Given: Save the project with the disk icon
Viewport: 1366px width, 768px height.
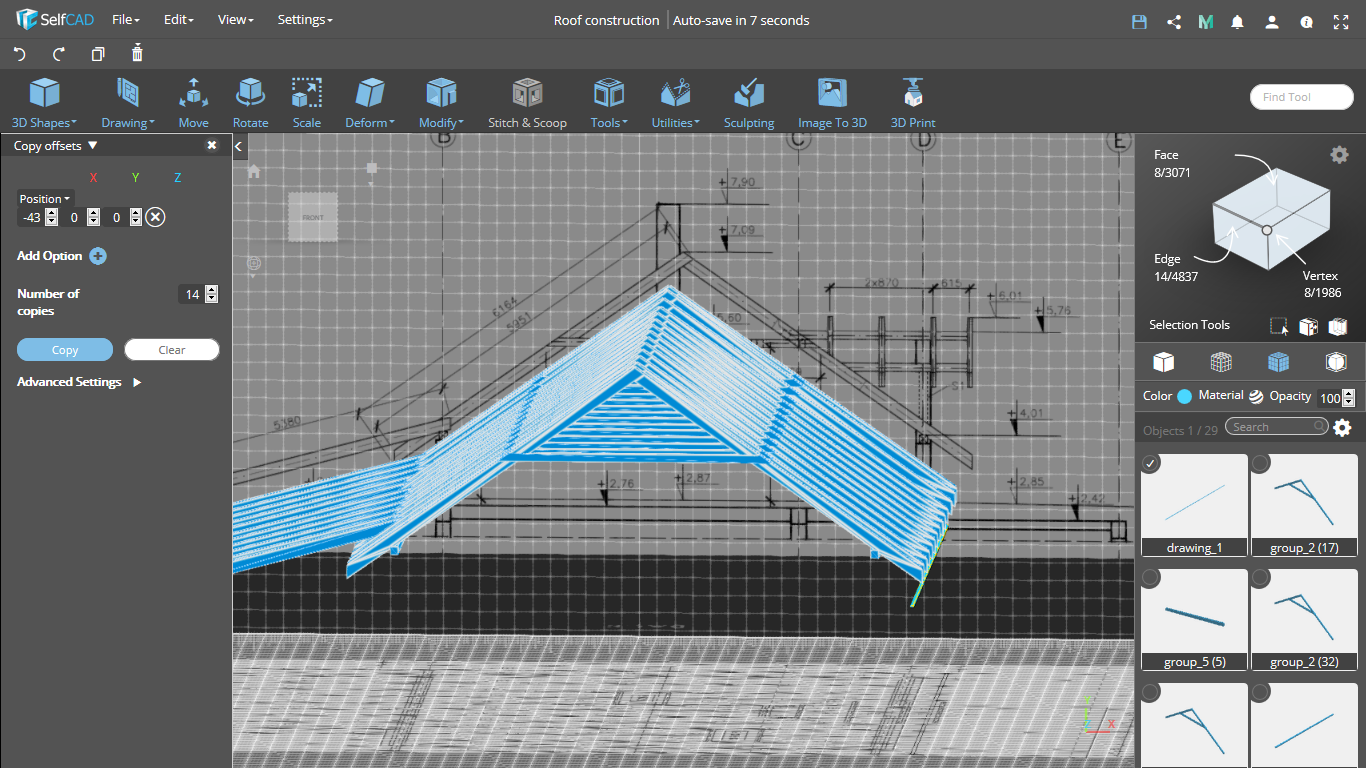Looking at the screenshot, I should [1139, 21].
